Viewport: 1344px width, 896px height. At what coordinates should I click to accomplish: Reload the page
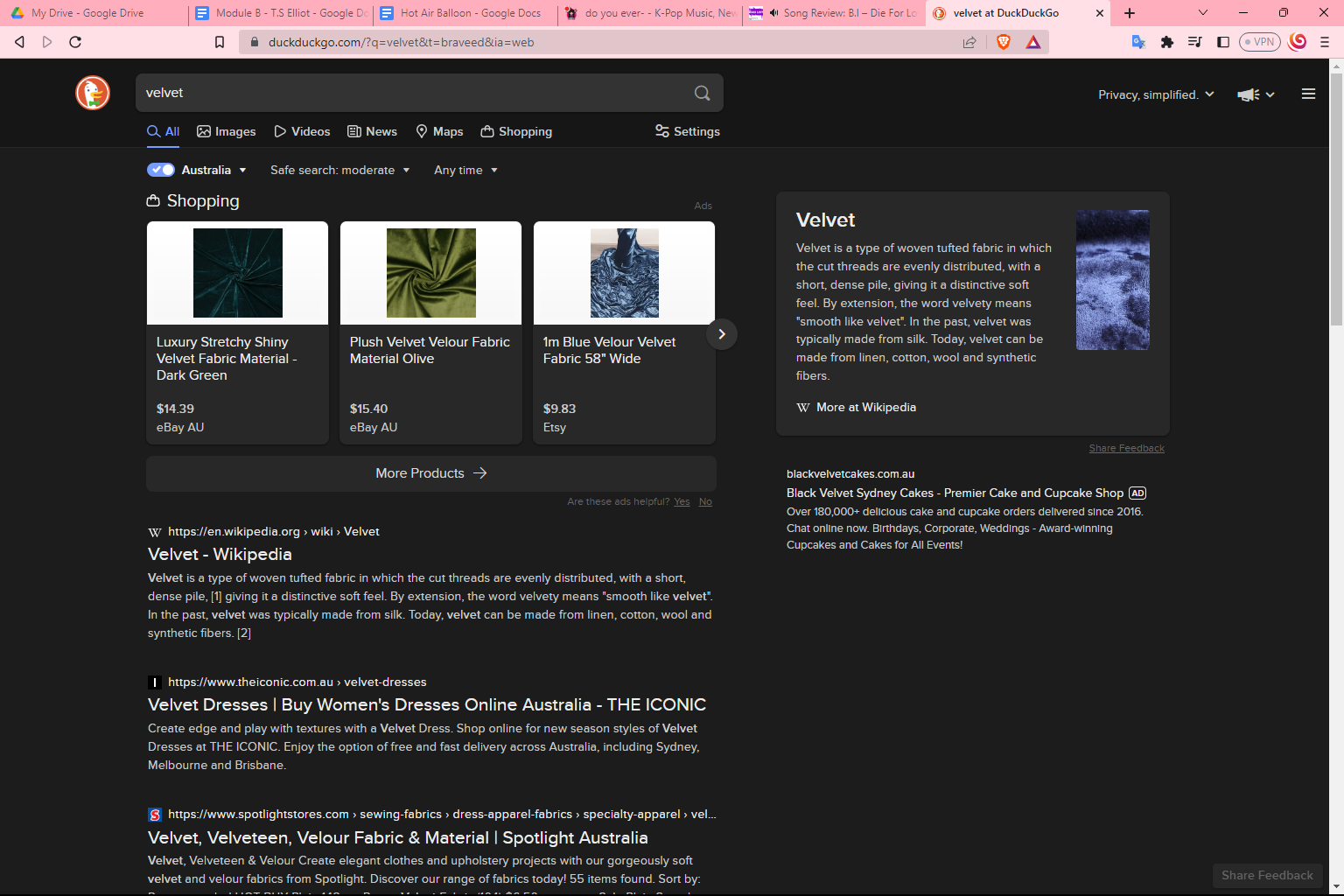75,42
